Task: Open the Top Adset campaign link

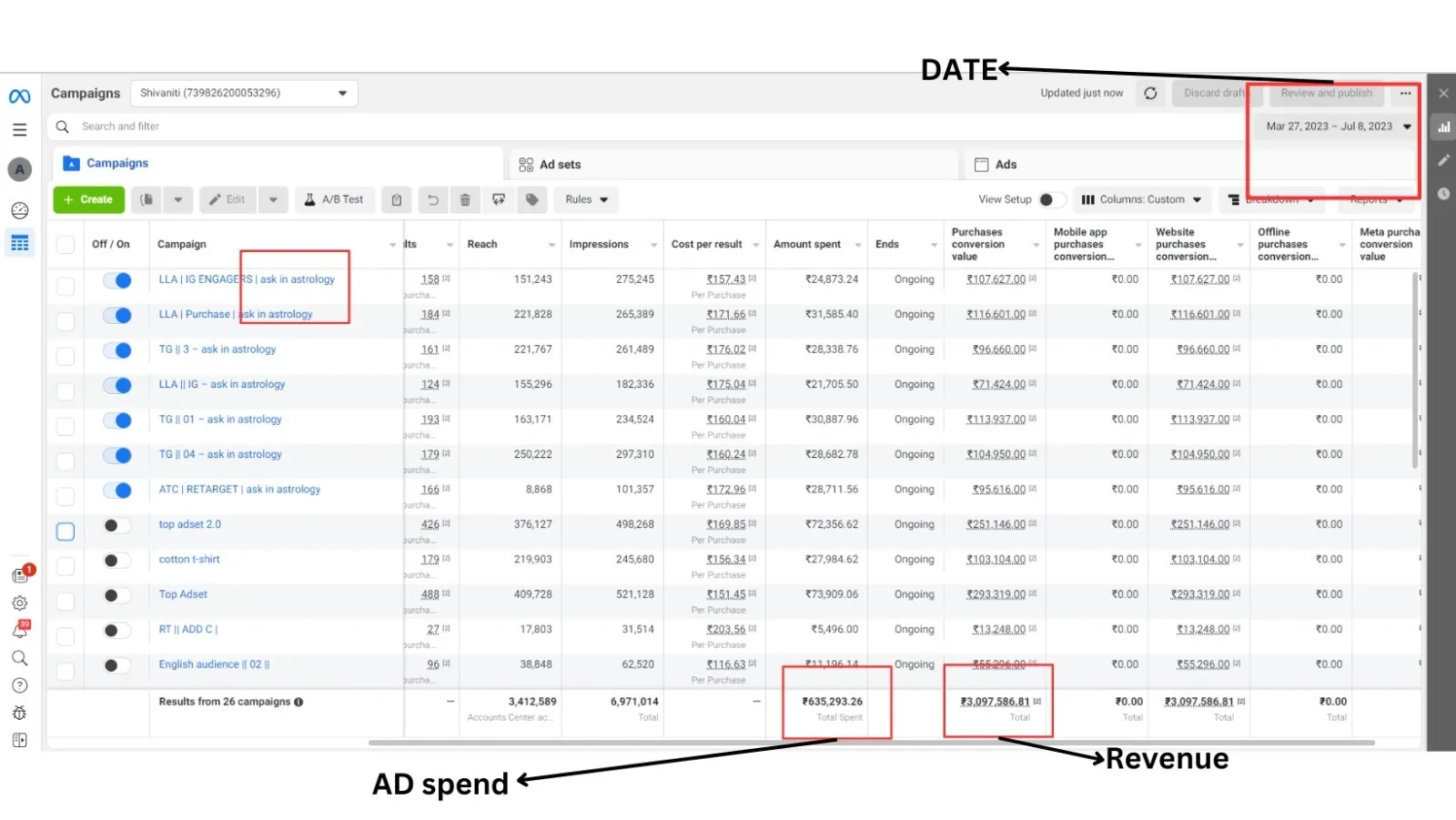Action: [183, 594]
